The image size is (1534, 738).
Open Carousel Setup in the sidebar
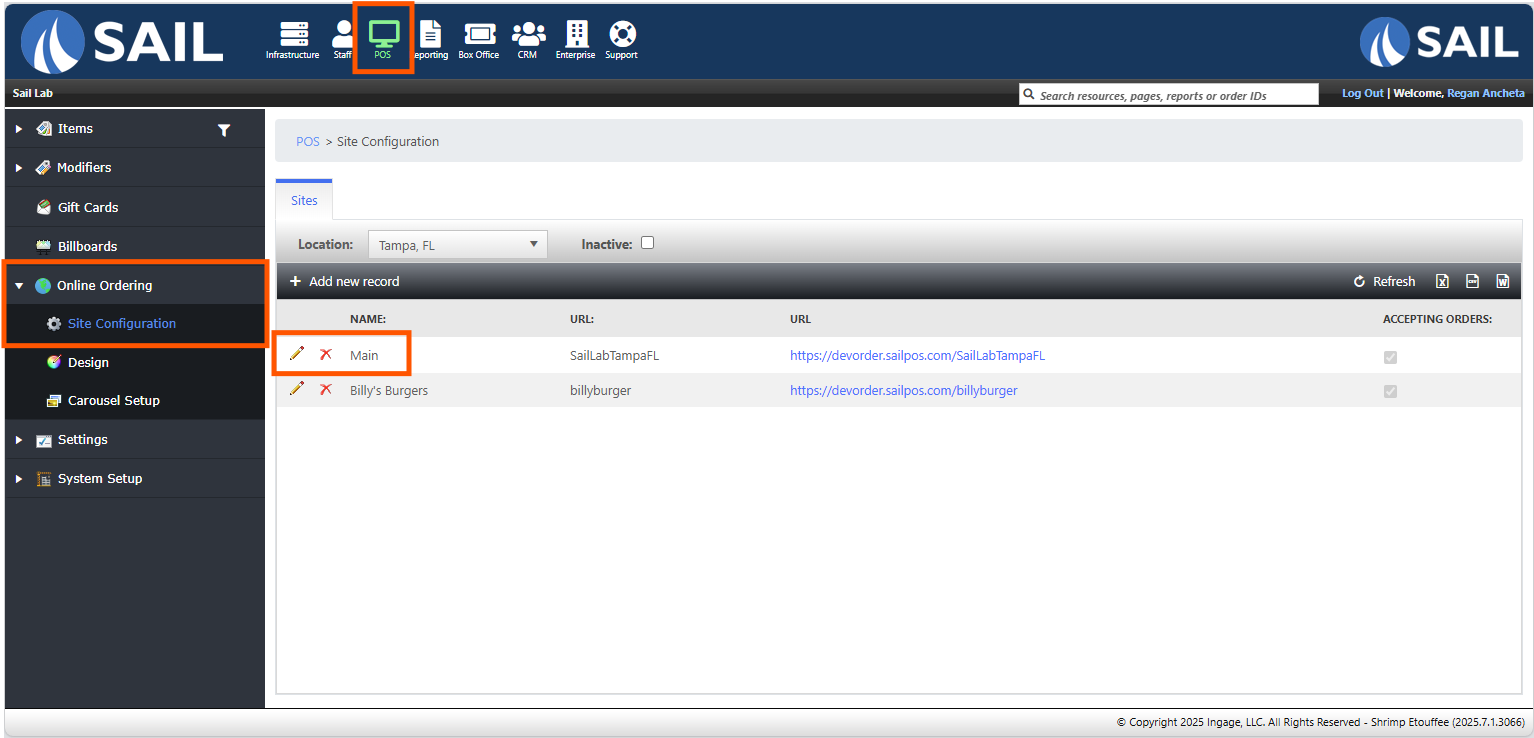tap(113, 401)
